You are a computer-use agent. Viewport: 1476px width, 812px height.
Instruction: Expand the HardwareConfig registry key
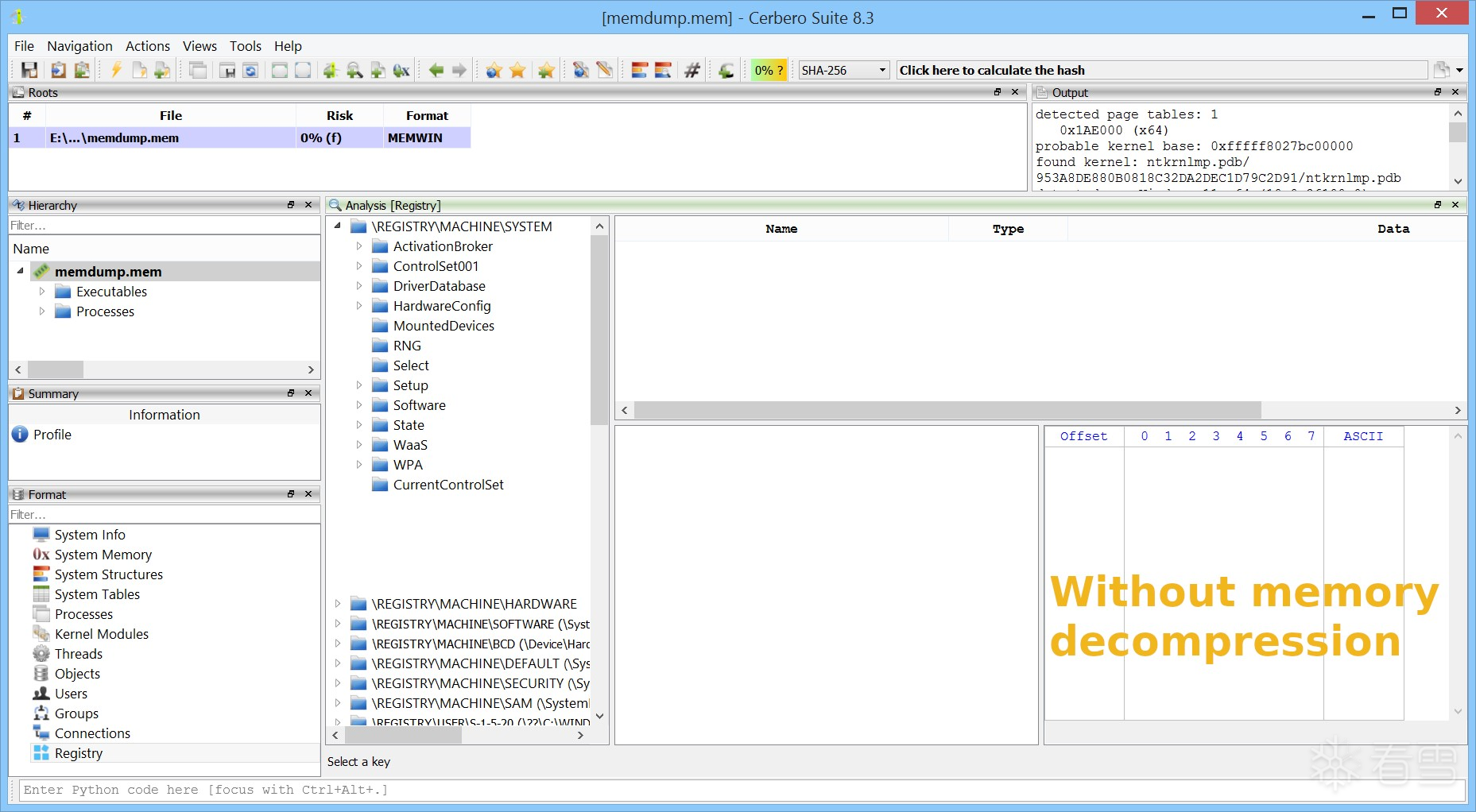pyautogui.click(x=358, y=306)
